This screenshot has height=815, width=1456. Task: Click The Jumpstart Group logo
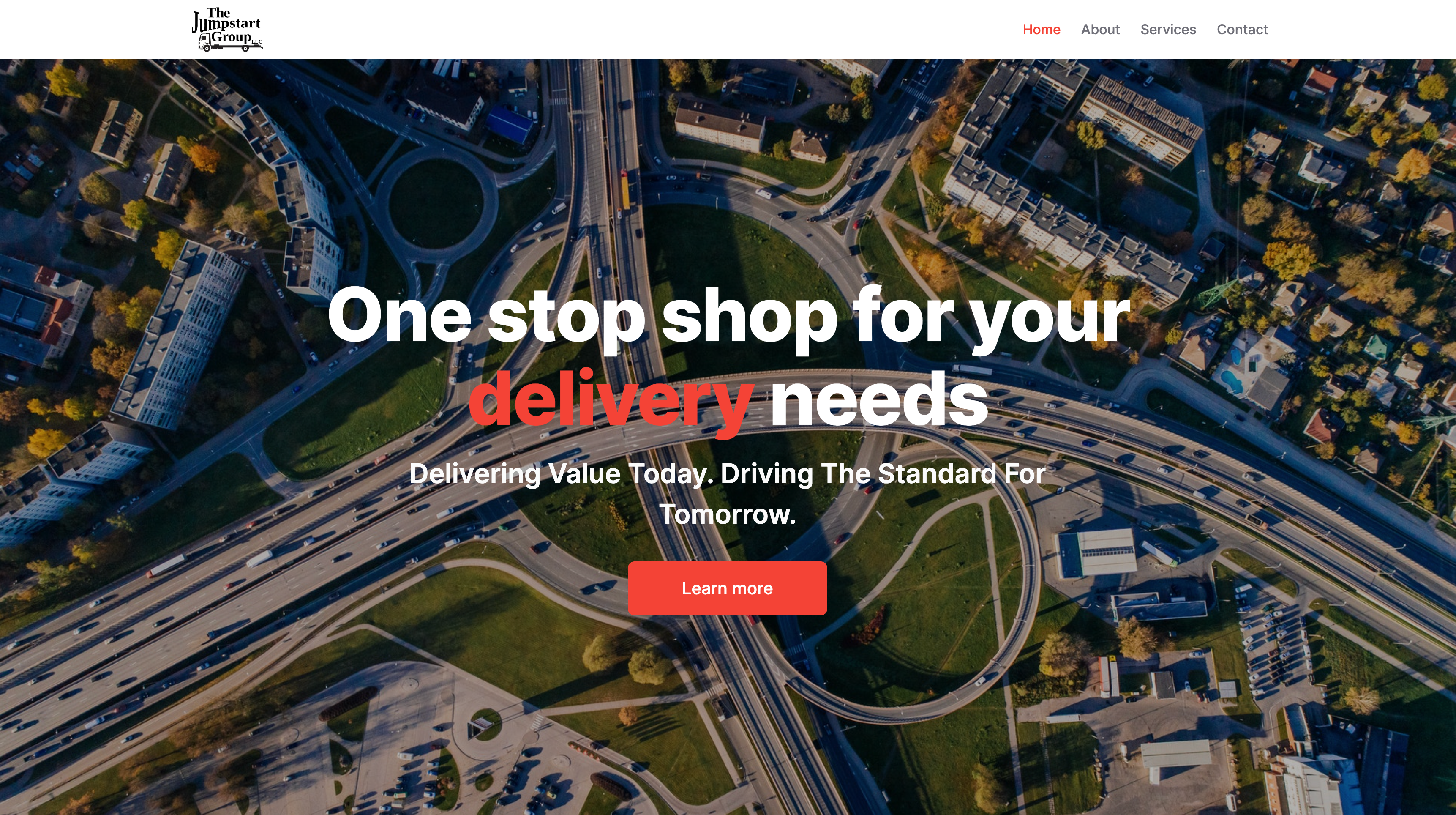227,30
